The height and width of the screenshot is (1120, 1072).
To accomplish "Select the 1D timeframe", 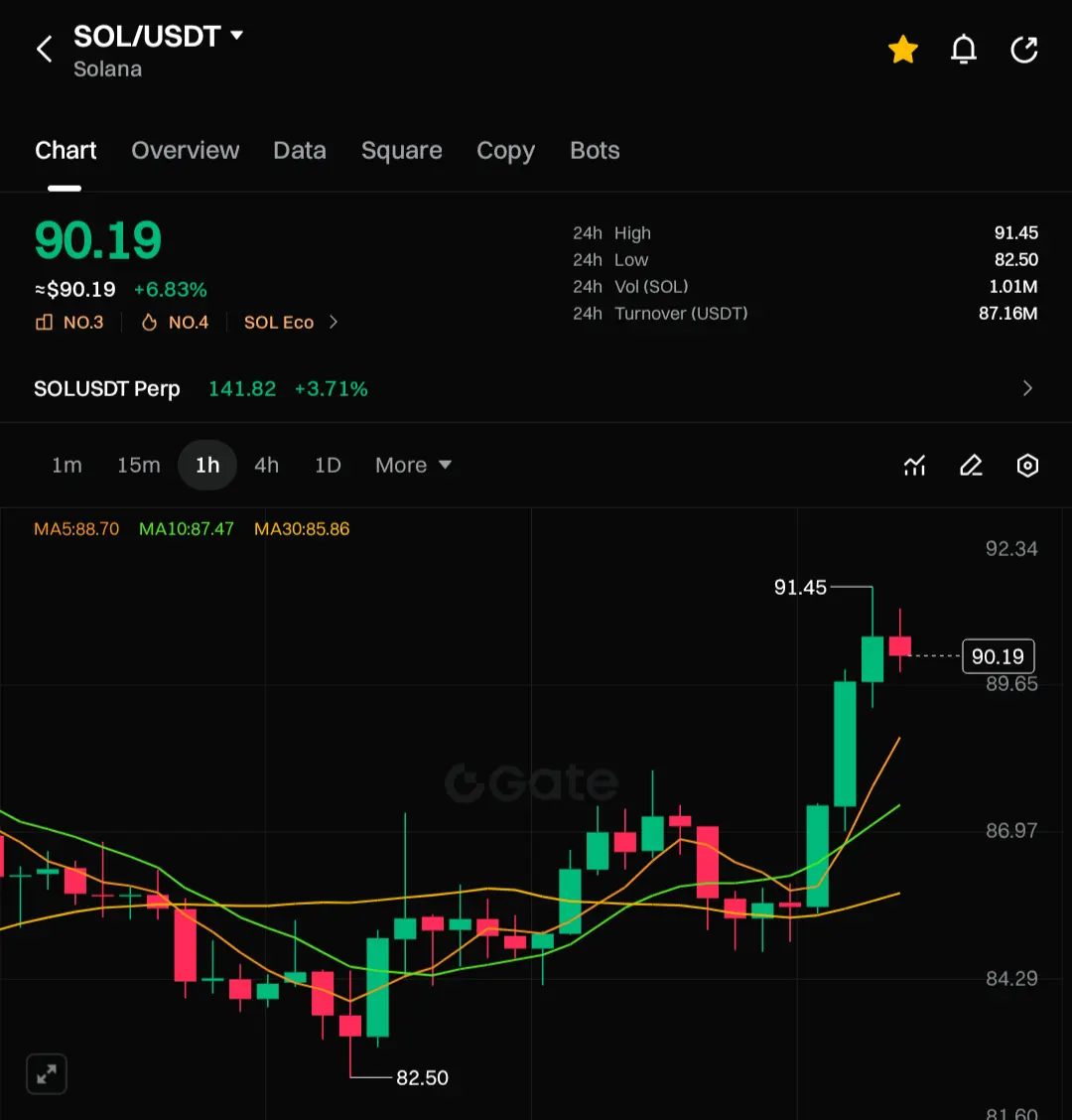I will (328, 465).
